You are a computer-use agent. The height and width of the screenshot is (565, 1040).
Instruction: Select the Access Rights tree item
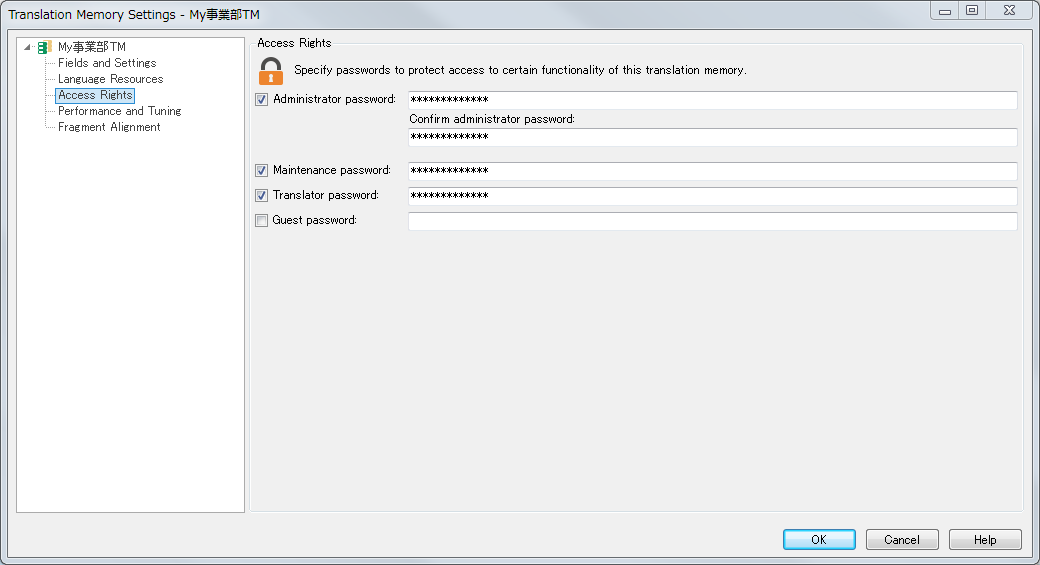95,95
